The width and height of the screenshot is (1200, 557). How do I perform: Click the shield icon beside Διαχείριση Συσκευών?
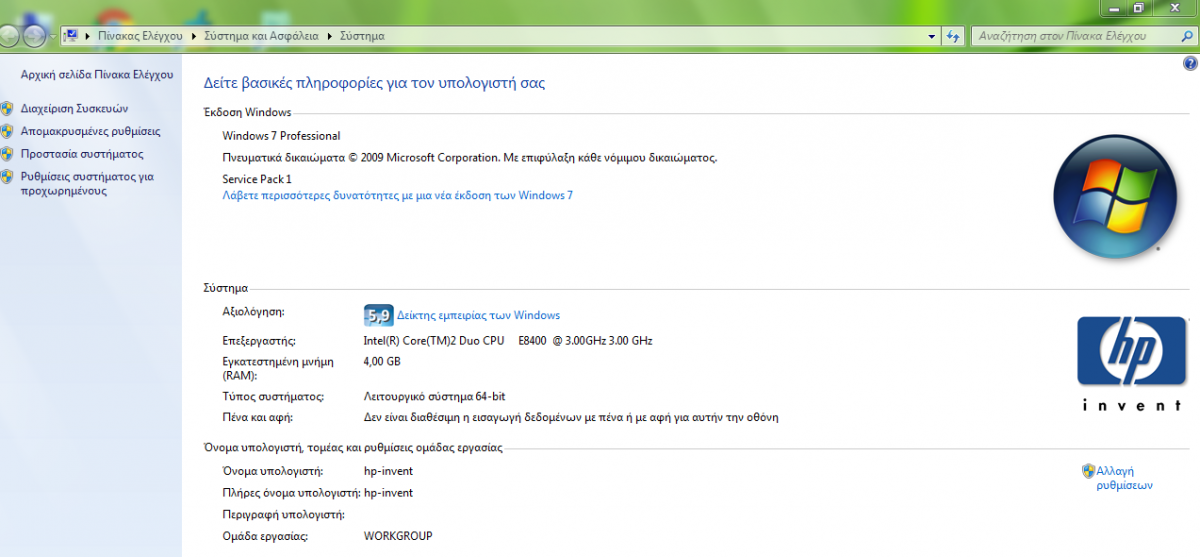[7, 108]
